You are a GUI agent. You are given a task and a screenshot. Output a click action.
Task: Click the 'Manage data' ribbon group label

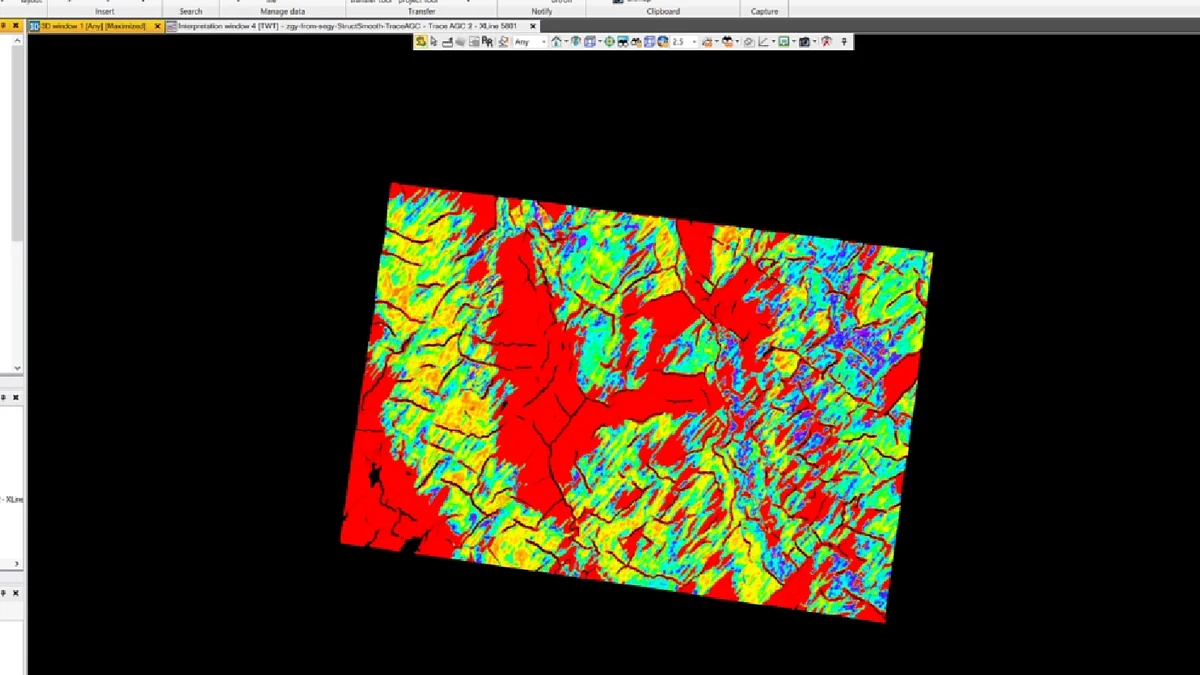coord(282,11)
